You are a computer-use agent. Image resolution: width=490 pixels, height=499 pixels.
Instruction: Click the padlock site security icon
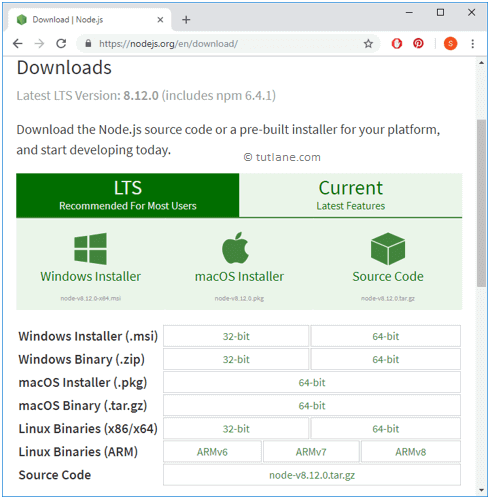click(x=88, y=43)
